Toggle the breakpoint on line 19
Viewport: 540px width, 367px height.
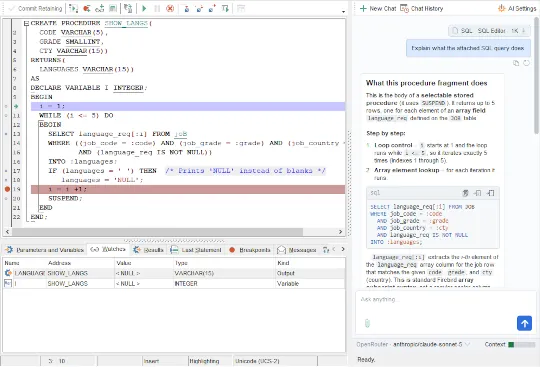point(7,189)
